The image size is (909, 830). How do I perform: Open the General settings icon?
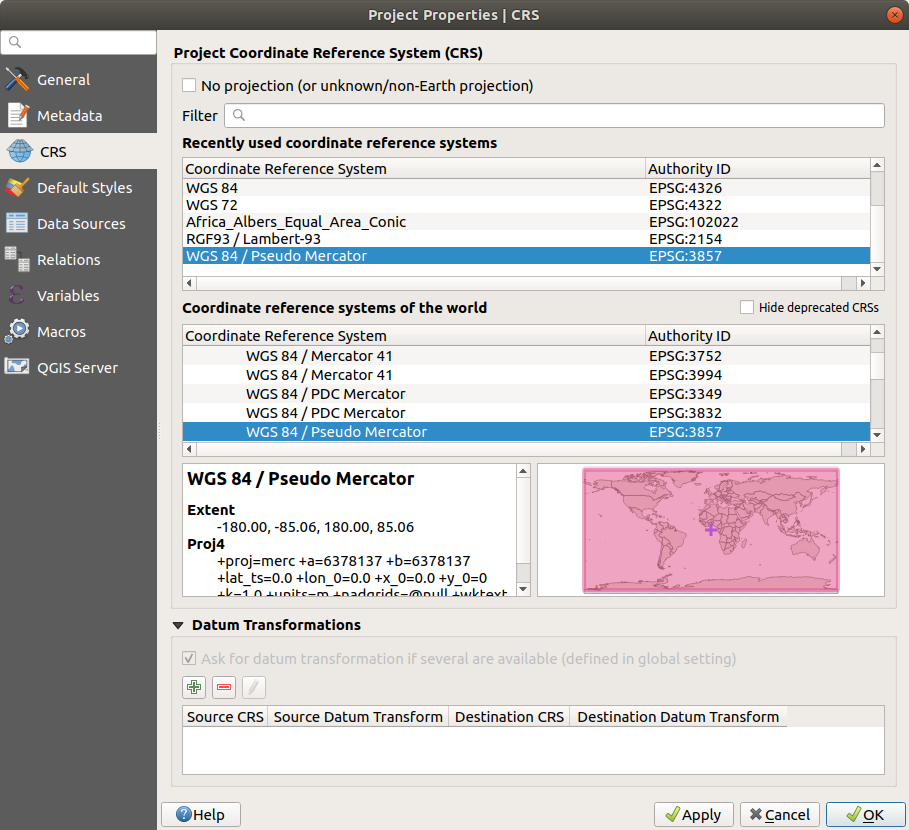17,80
